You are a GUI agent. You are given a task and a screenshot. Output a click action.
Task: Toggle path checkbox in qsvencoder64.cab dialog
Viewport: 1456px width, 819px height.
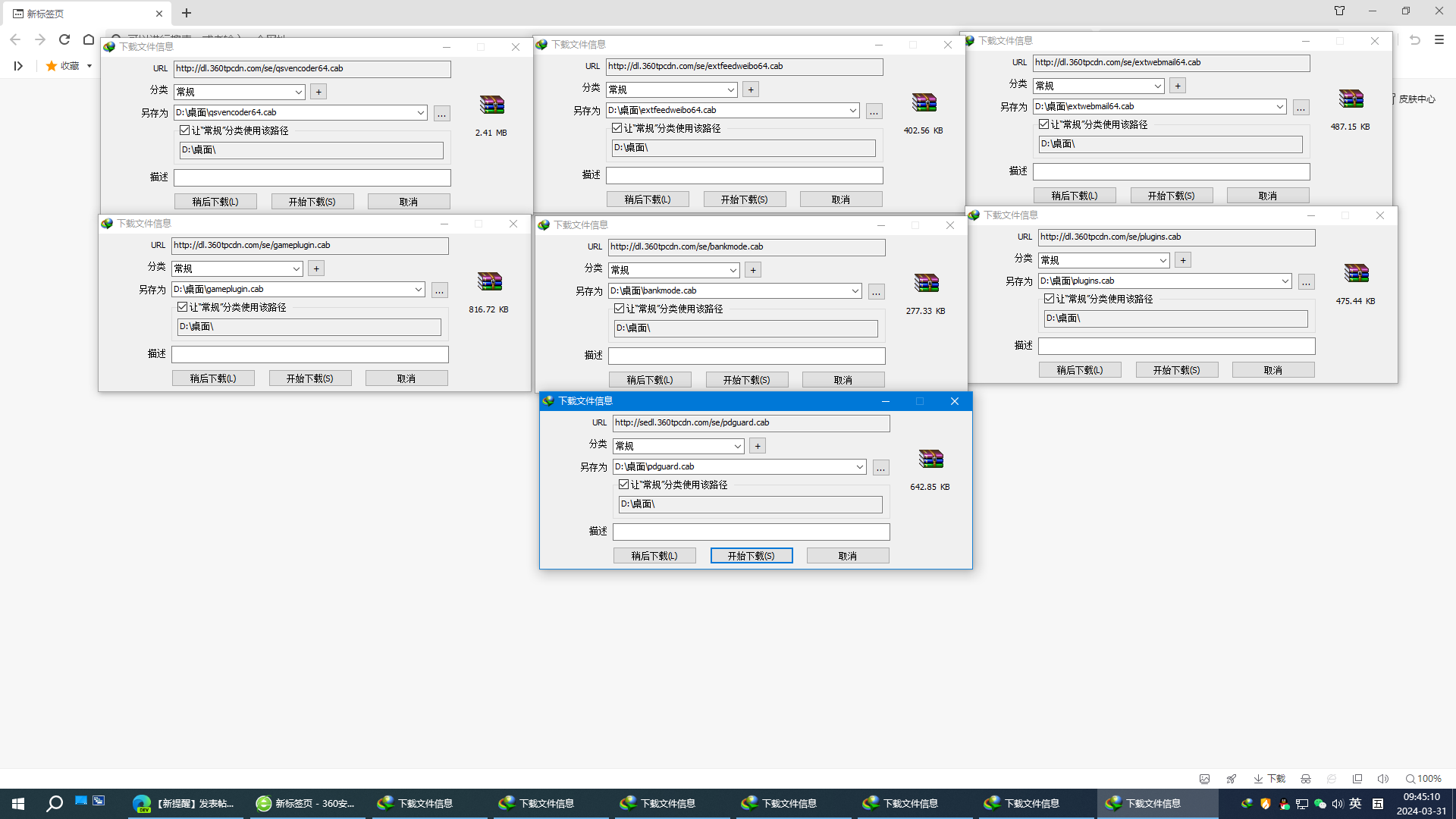coord(184,130)
